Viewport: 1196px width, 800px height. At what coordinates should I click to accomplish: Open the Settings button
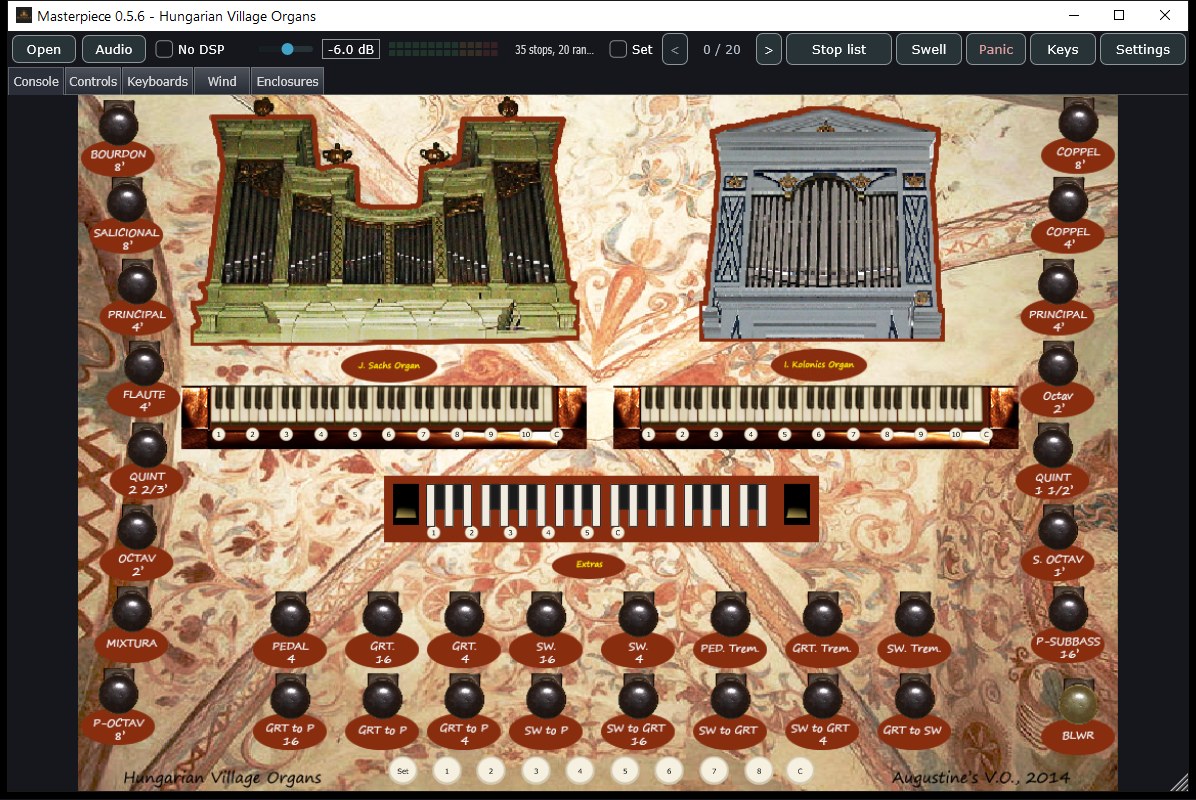coord(1143,49)
